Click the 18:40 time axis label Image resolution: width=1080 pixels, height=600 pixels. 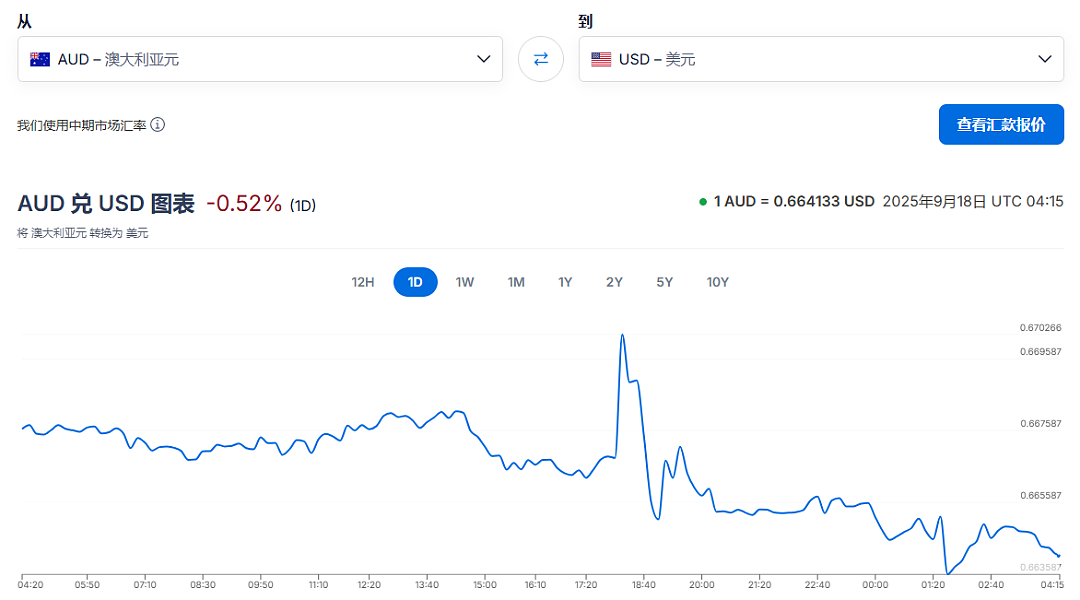click(x=643, y=585)
